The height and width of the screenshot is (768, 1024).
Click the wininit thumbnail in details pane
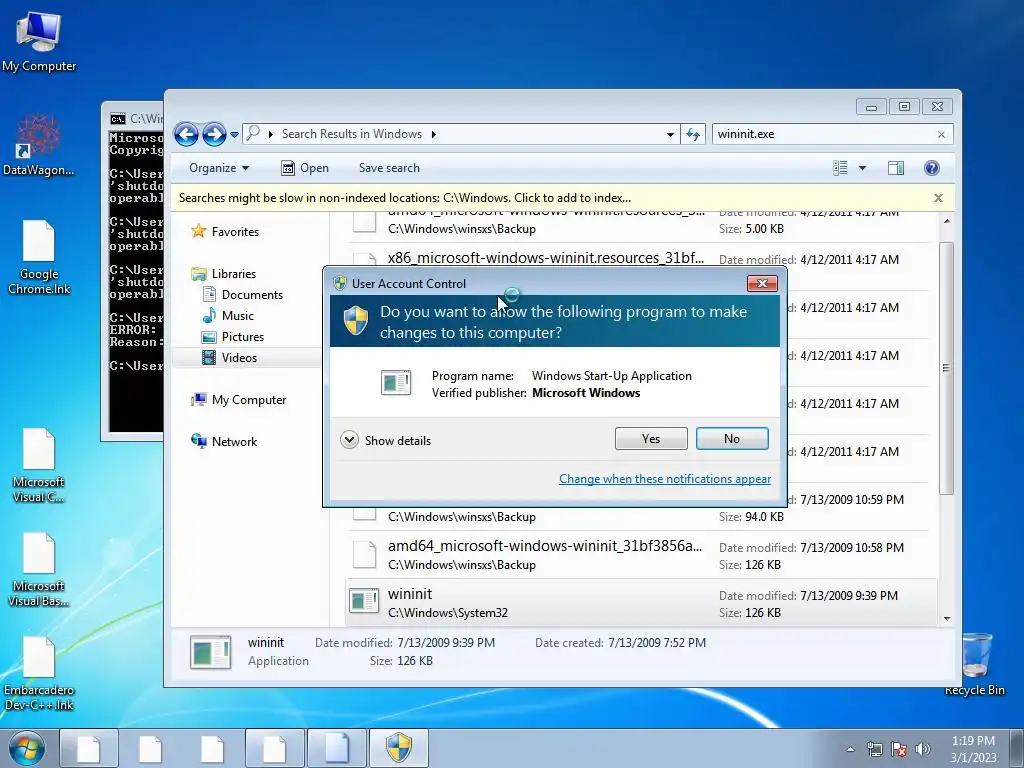pos(210,652)
